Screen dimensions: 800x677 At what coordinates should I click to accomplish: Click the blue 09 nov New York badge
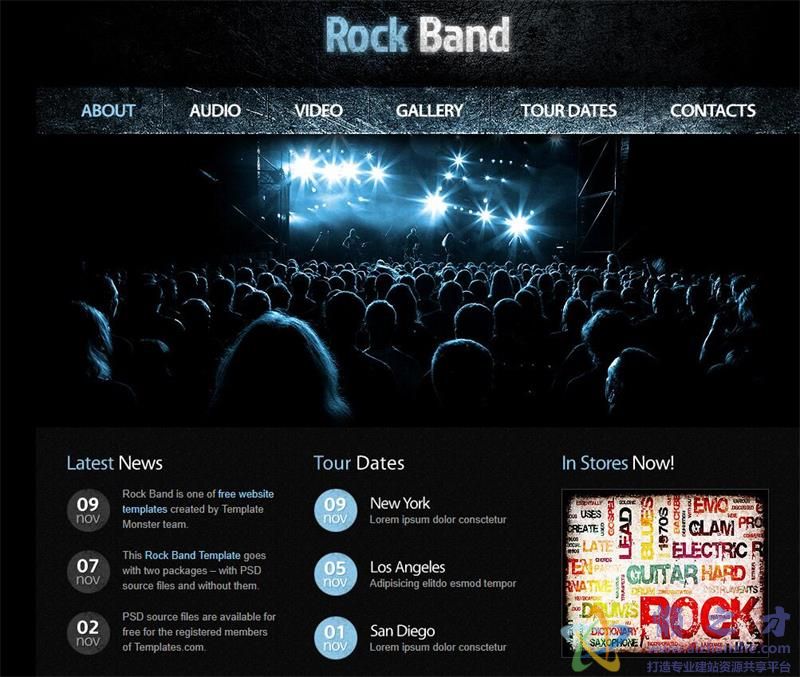335,511
